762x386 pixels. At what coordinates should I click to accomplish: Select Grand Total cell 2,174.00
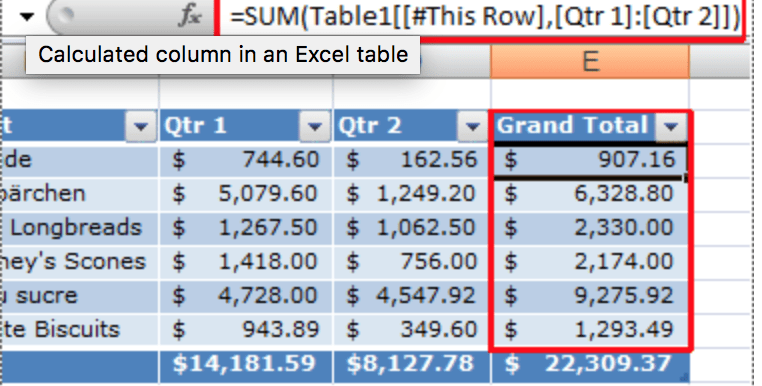(x=590, y=262)
